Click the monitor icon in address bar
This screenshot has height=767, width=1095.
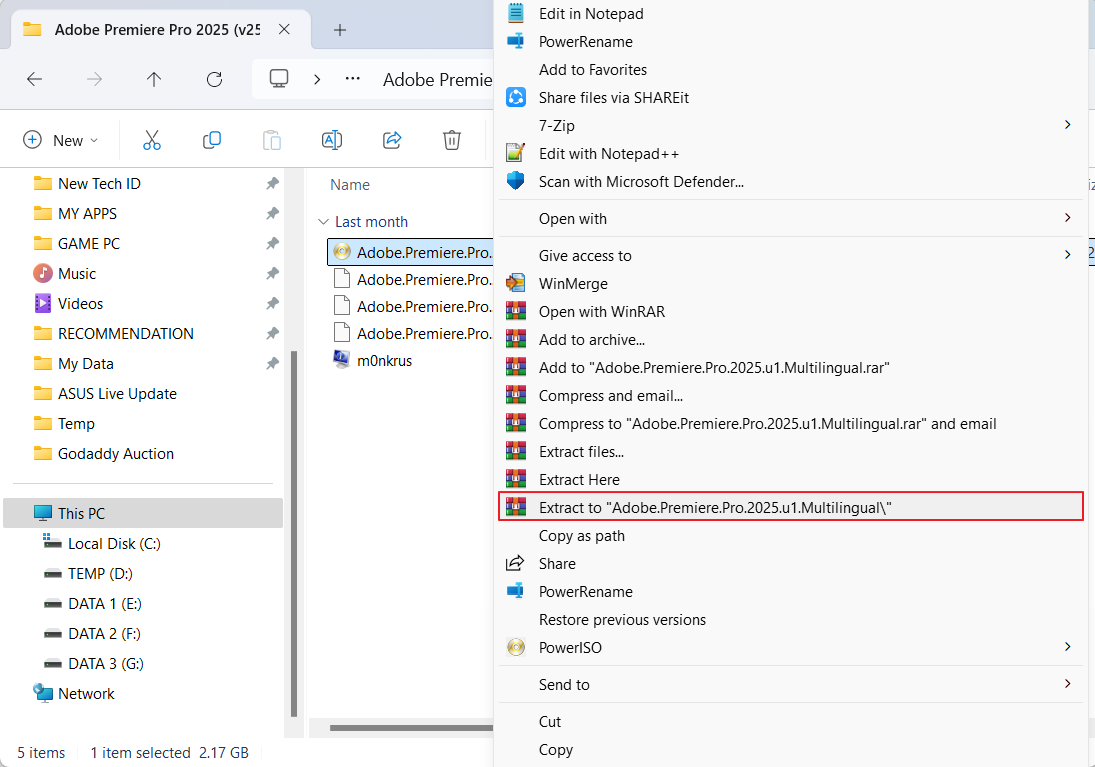point(279,78)
